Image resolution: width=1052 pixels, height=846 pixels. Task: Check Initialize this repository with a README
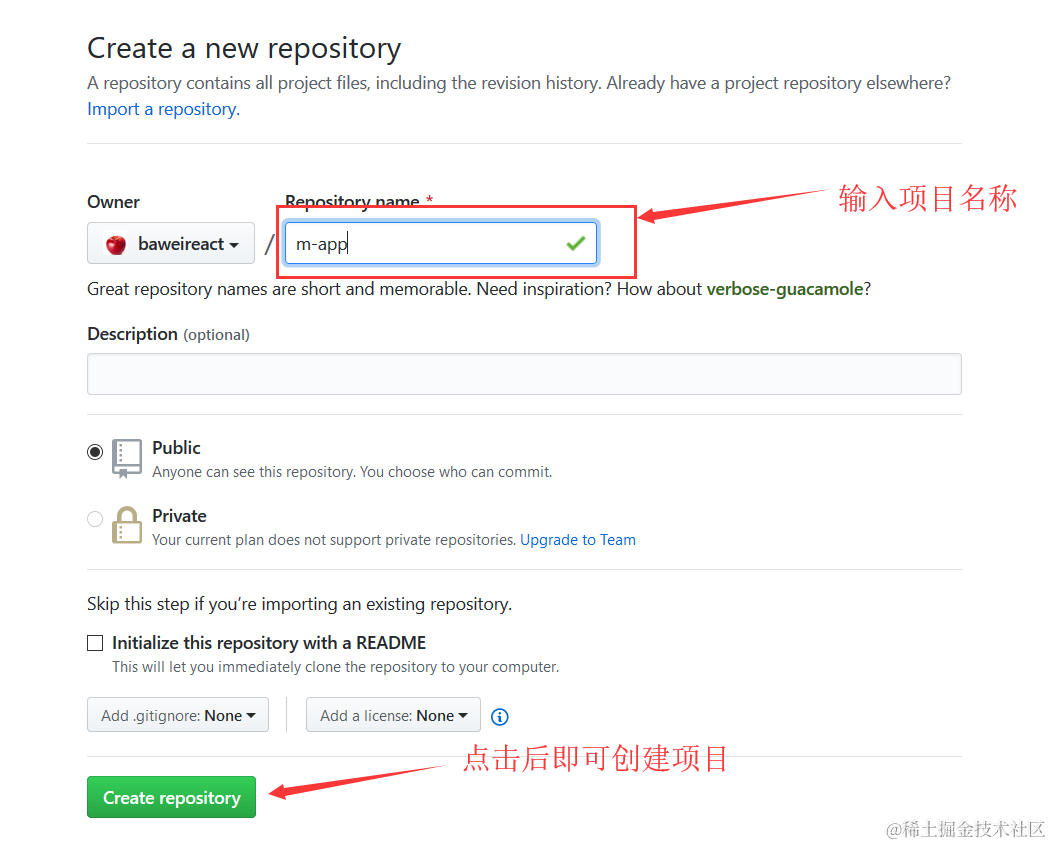tap(95, 643)
